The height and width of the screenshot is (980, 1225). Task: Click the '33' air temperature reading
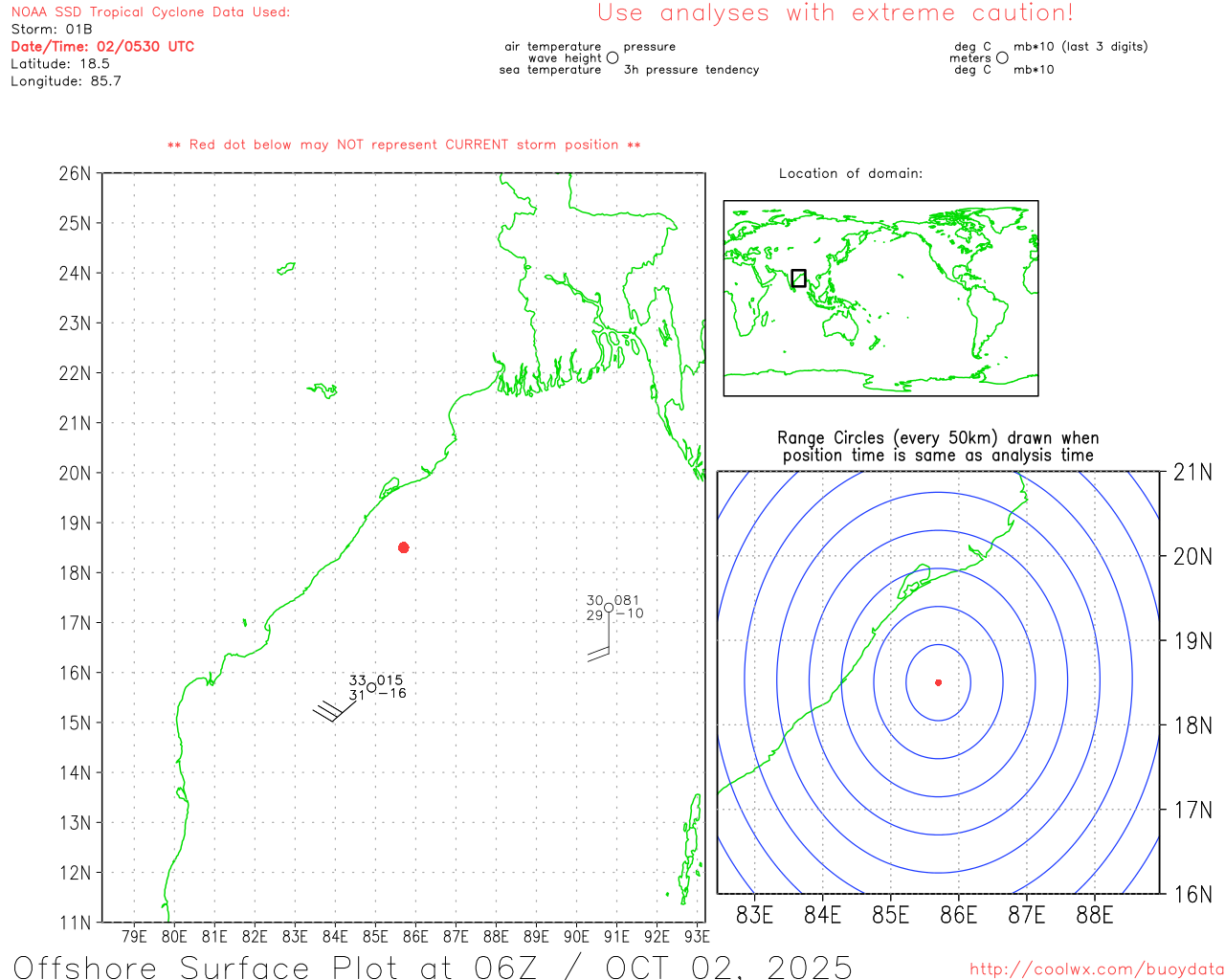coord(358,680)
